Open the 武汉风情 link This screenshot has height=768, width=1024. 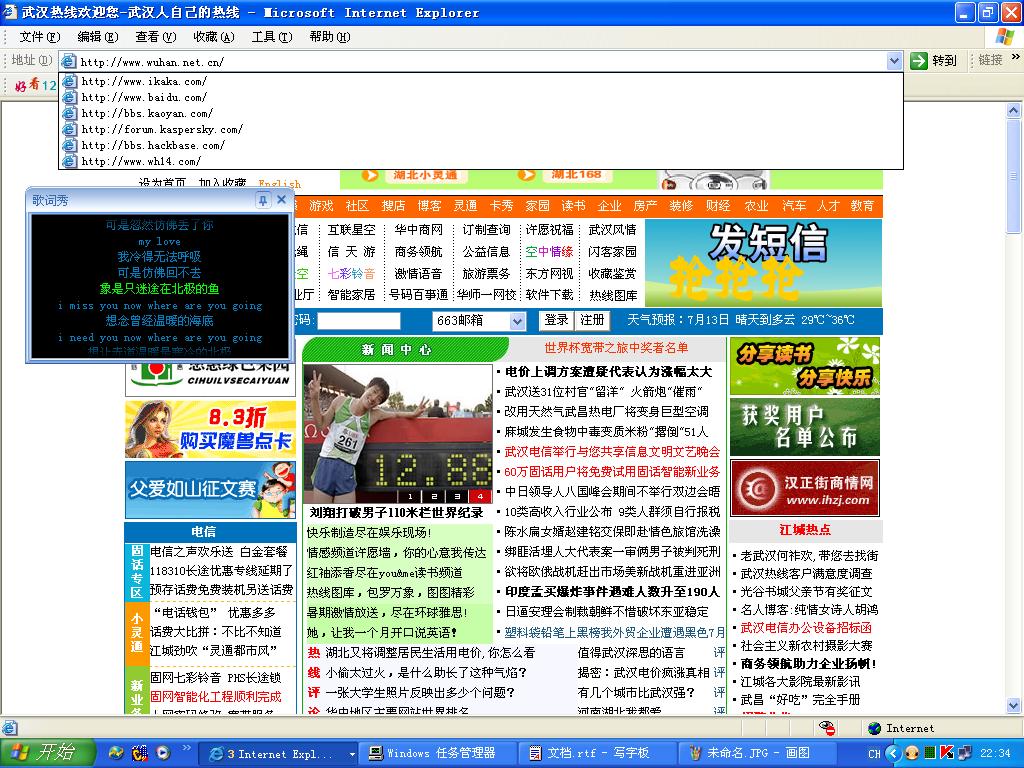[x=612, y=230]
